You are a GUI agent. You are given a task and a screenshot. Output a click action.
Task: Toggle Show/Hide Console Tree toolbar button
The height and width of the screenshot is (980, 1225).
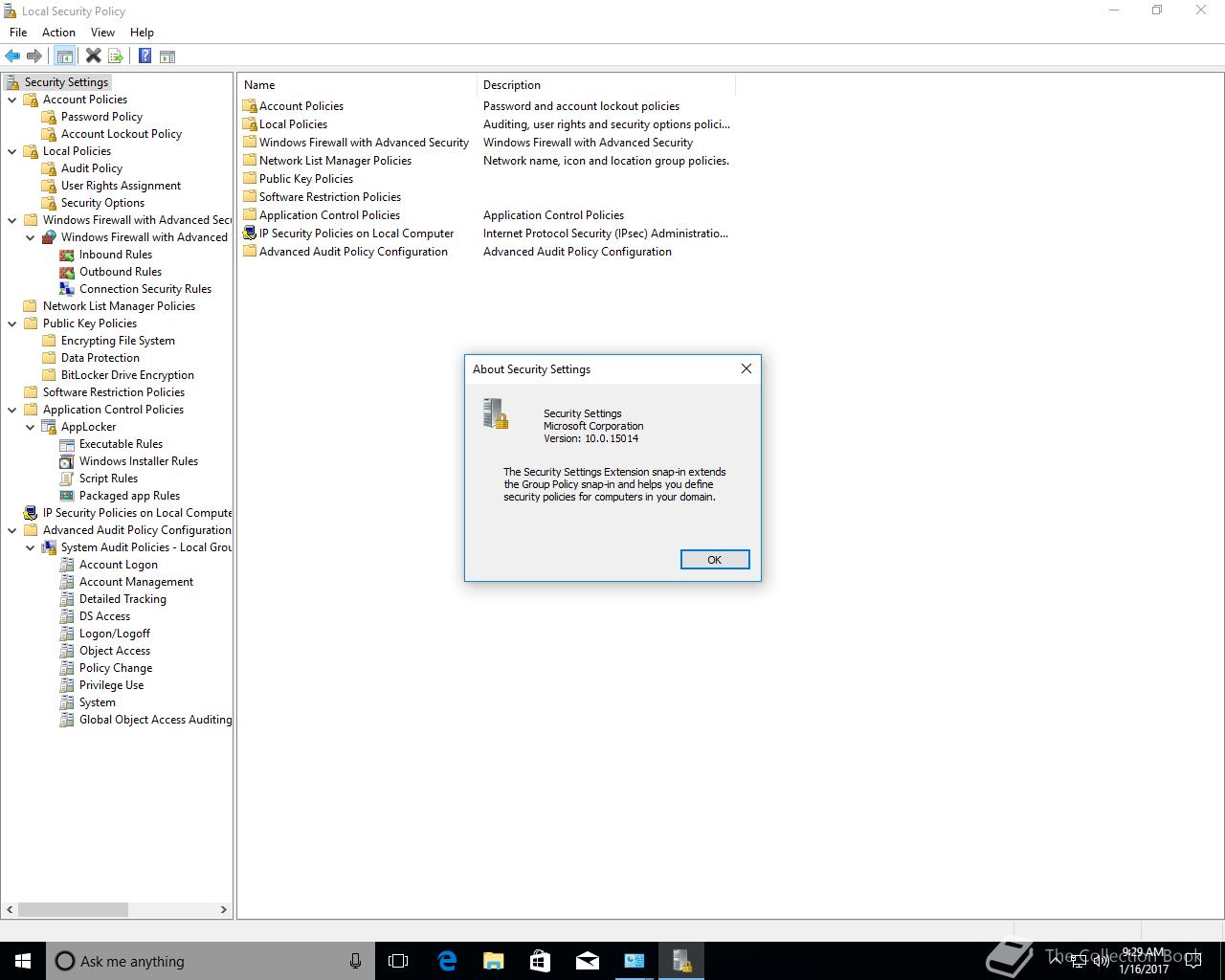point(65,56)
